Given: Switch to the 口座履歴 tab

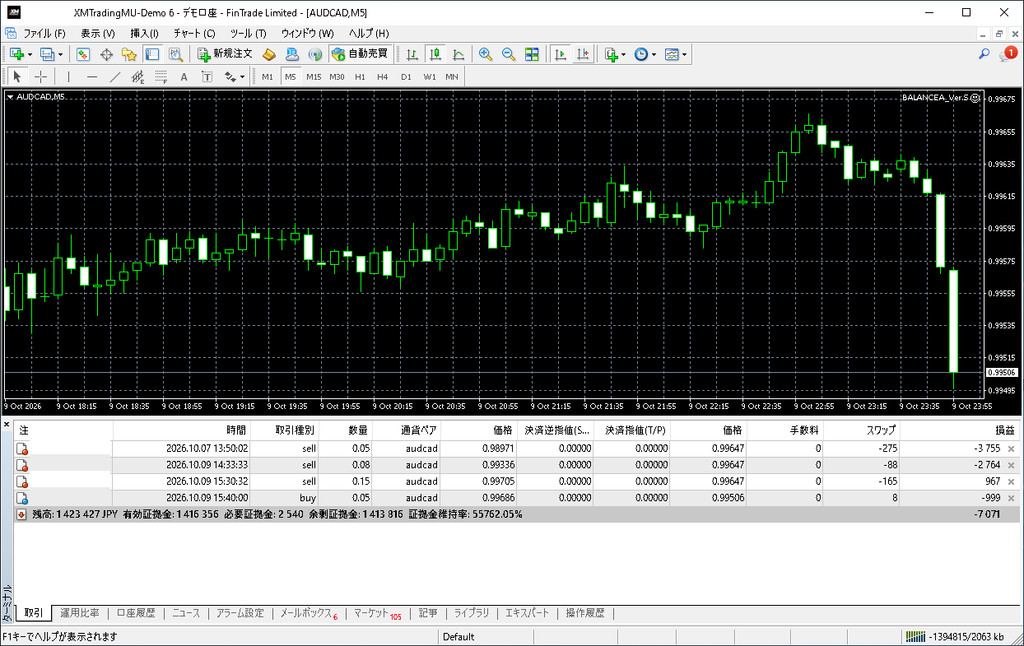Looking at the screenshot, I should (x=136, y=613).
